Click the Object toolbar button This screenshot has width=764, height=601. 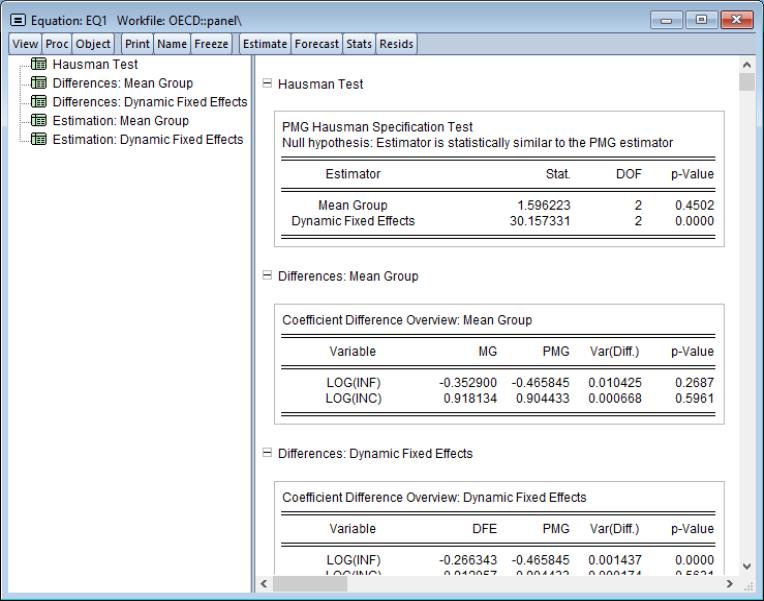tap(93, 44)
